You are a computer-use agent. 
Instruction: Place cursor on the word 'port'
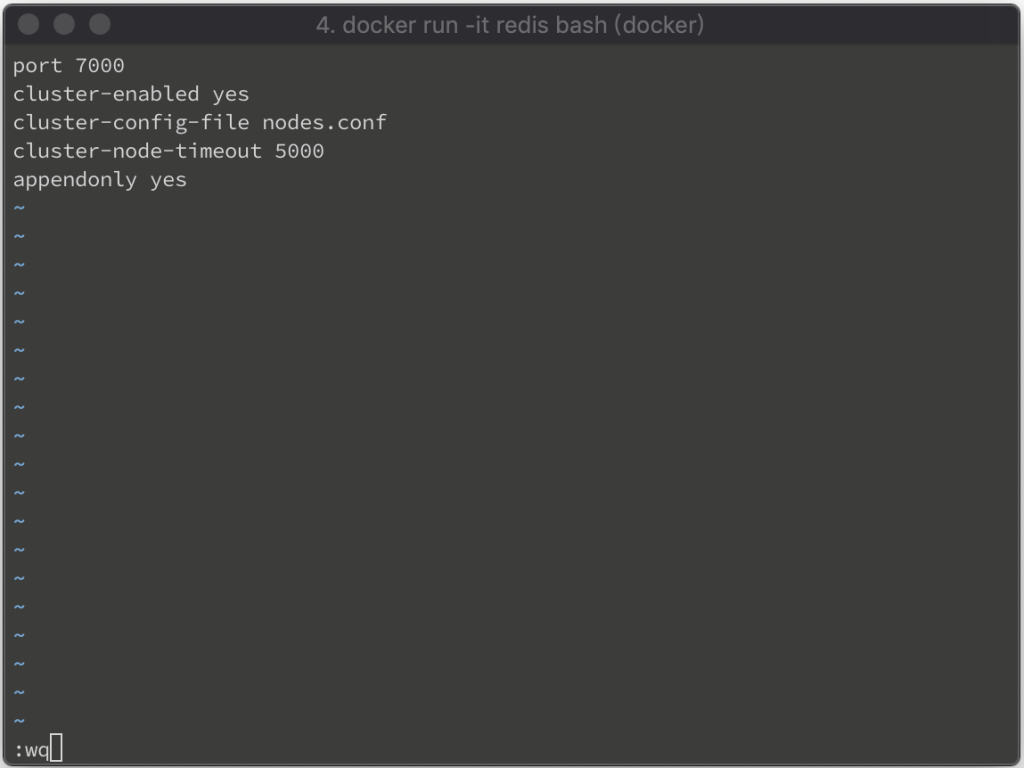click(37, 66)
